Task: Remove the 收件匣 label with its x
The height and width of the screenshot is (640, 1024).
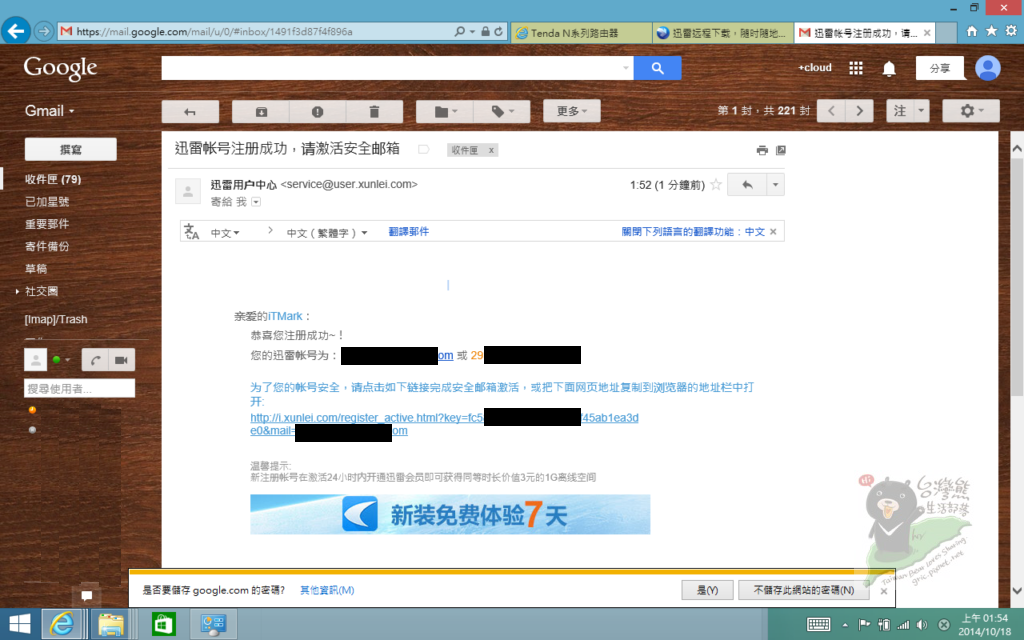Action: tap(491, 150)
